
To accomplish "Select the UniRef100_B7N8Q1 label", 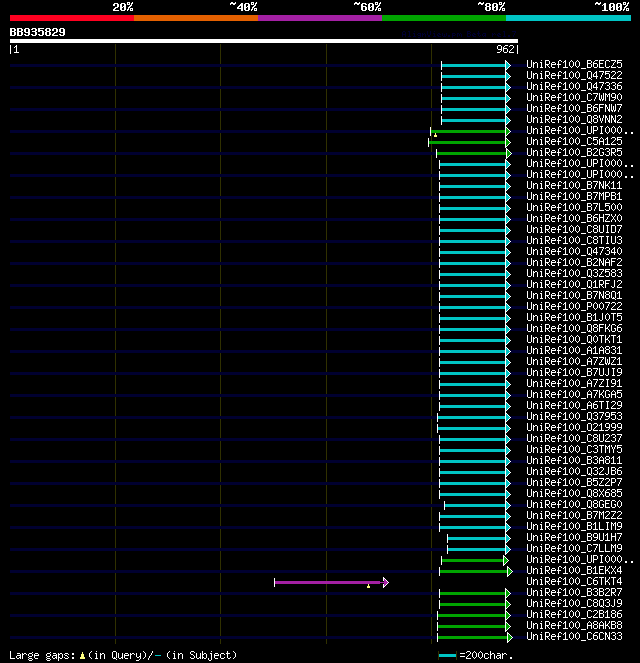I will click(x=574, y=296).
